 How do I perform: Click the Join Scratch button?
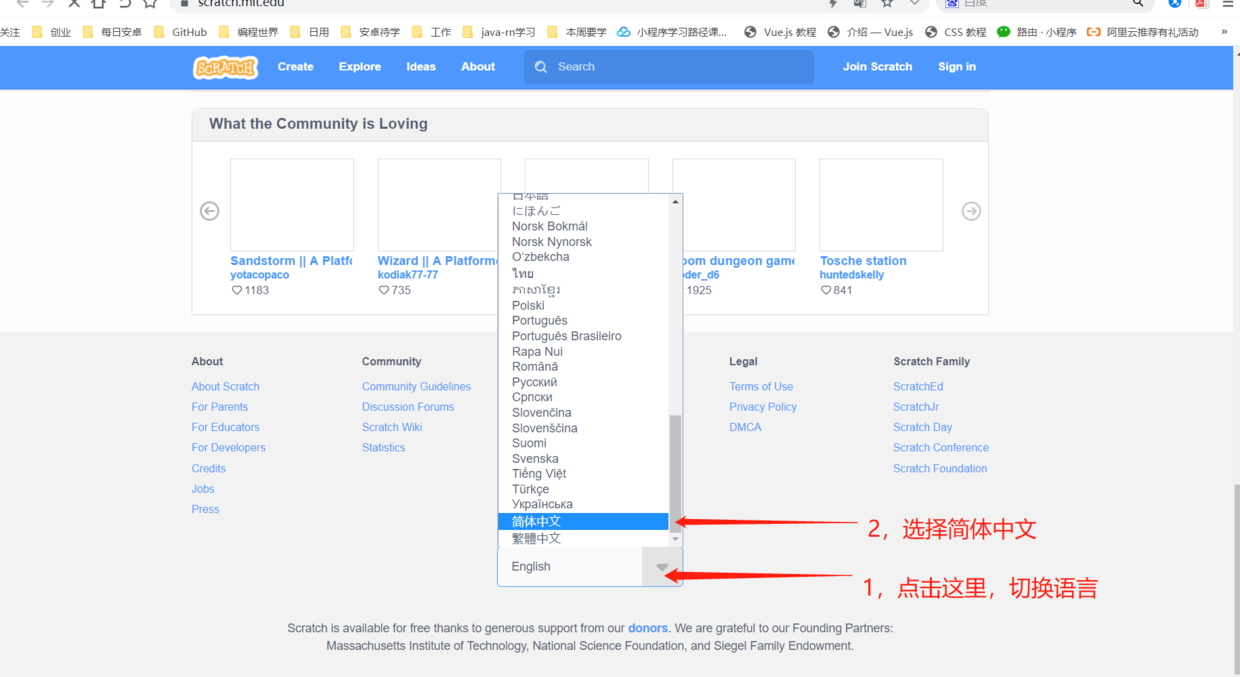click(878, 67)
